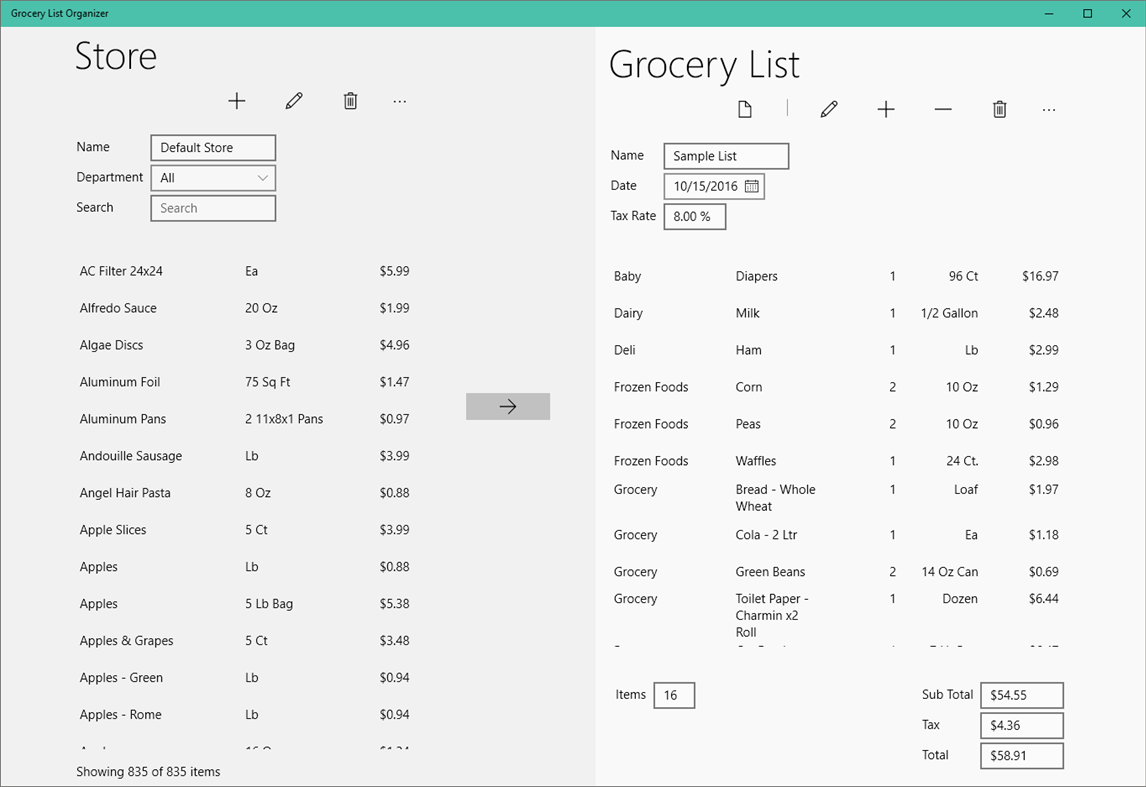Click the store Name field
This screenshot has height=787, width=1146.
coord(212,147)
